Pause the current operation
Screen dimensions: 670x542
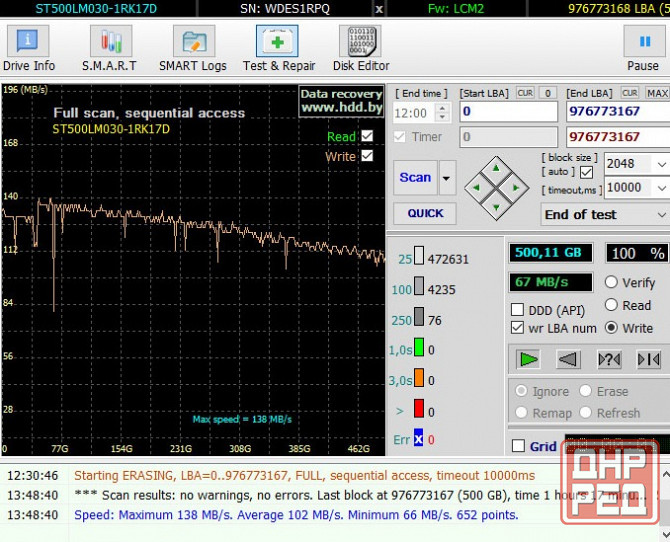pos(644,48)
